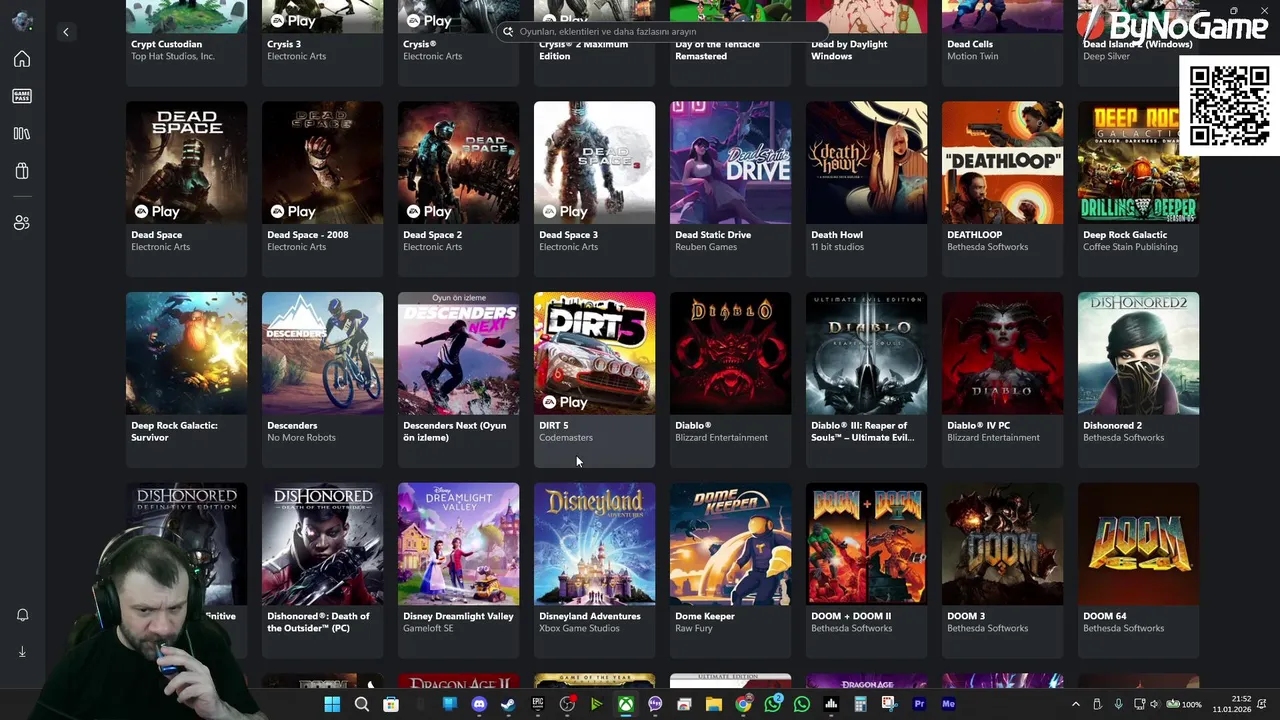Expand hidden system tray icons
1280x720 pixels.
click(1076, 704)
